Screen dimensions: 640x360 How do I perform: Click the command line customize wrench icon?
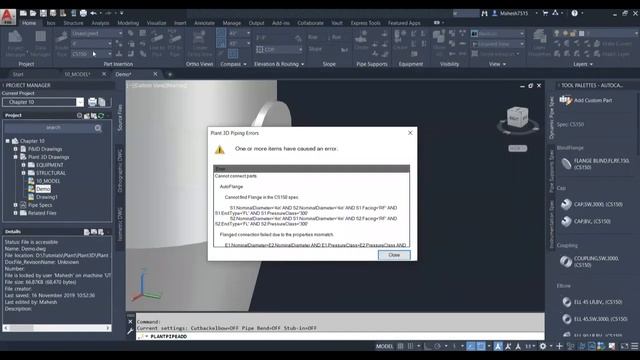[131, 331]
